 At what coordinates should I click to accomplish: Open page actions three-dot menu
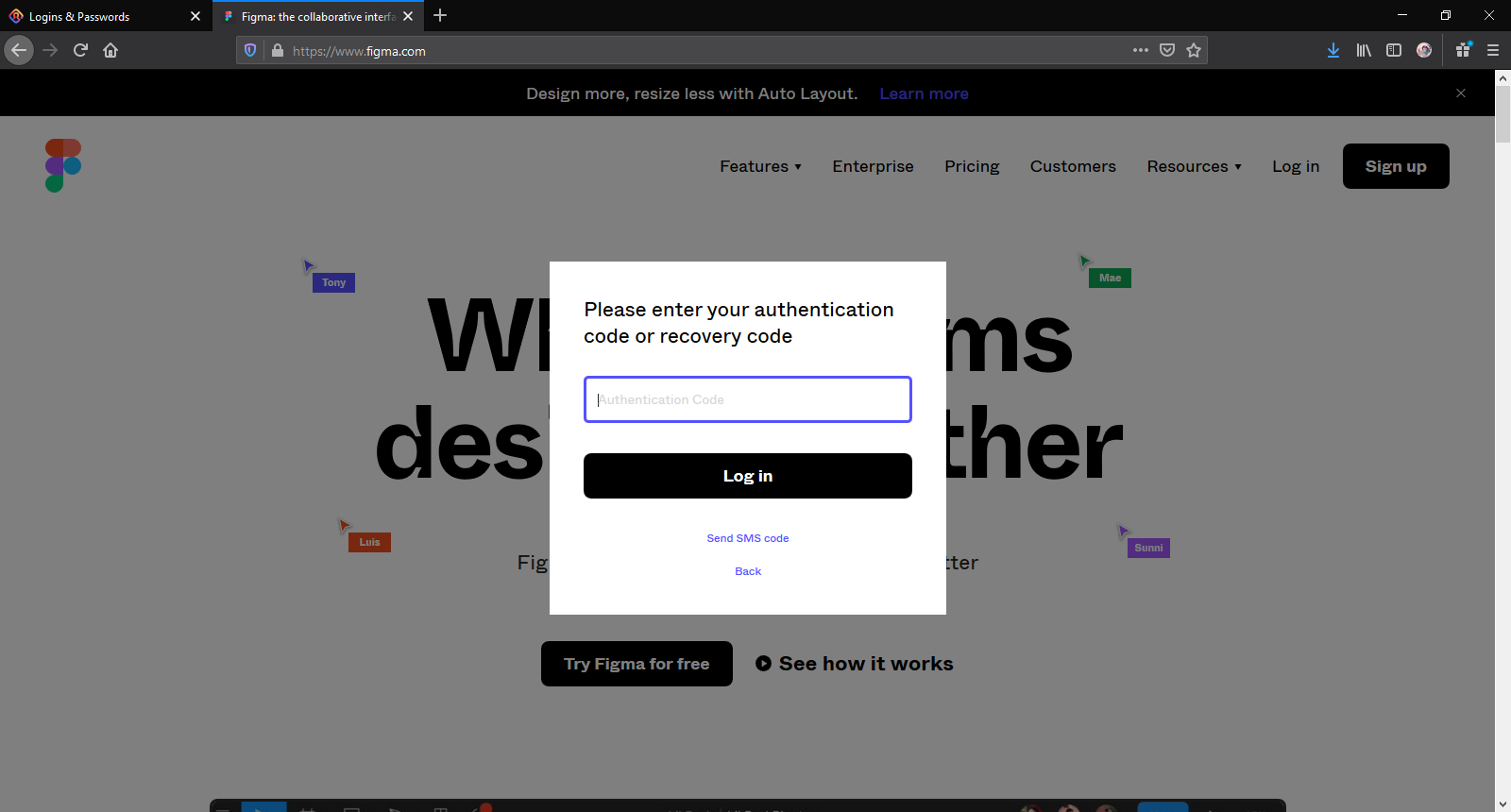[1141, 50]
